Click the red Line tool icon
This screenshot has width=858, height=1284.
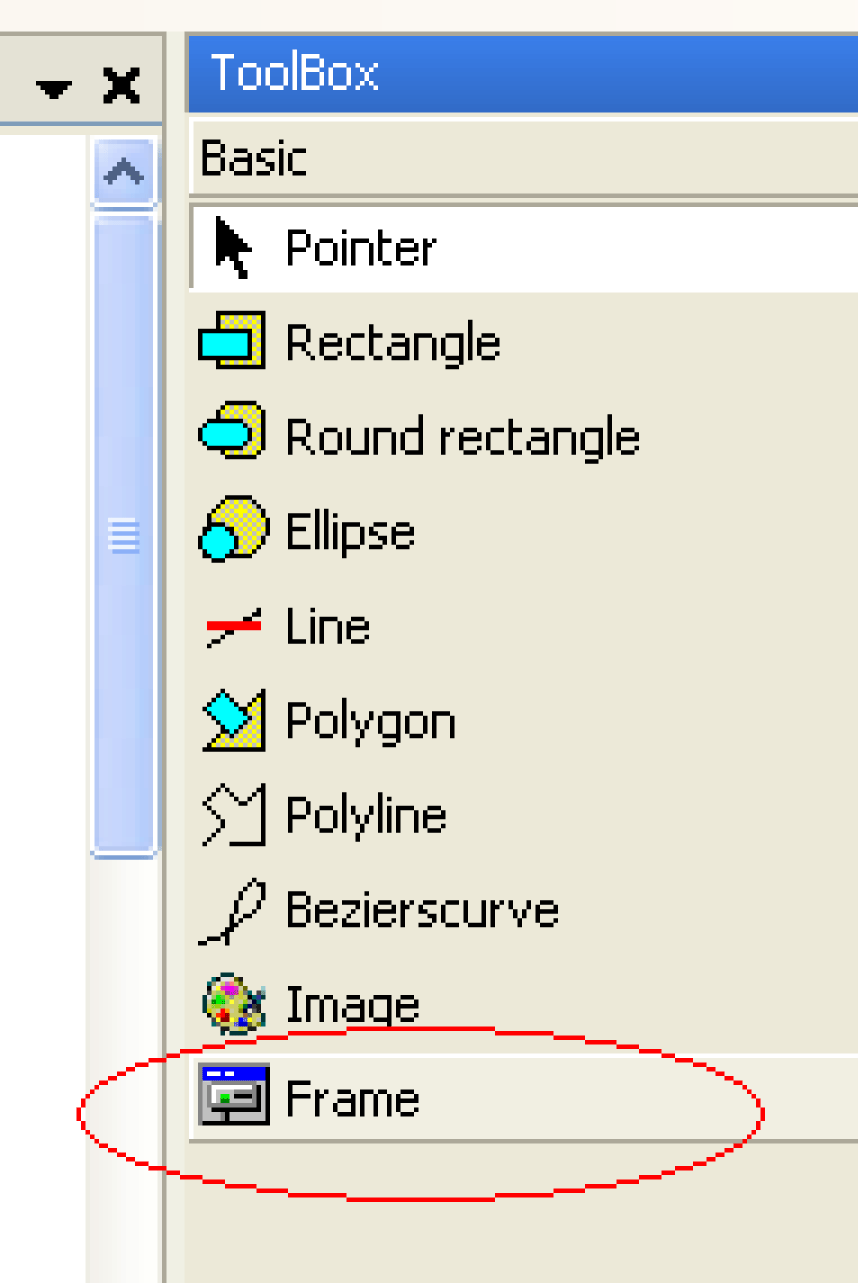232,626
